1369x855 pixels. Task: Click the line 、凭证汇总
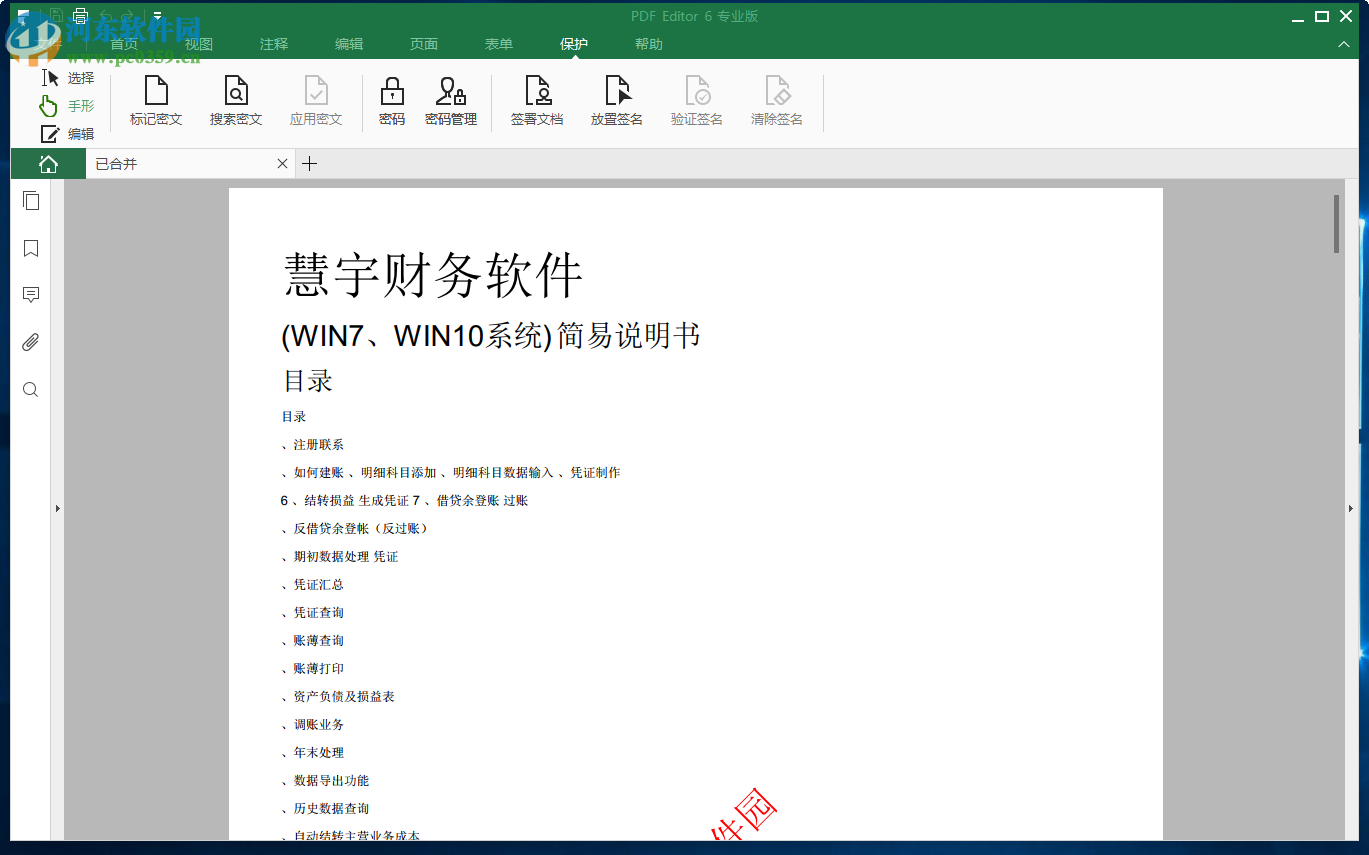pos(313,585)
